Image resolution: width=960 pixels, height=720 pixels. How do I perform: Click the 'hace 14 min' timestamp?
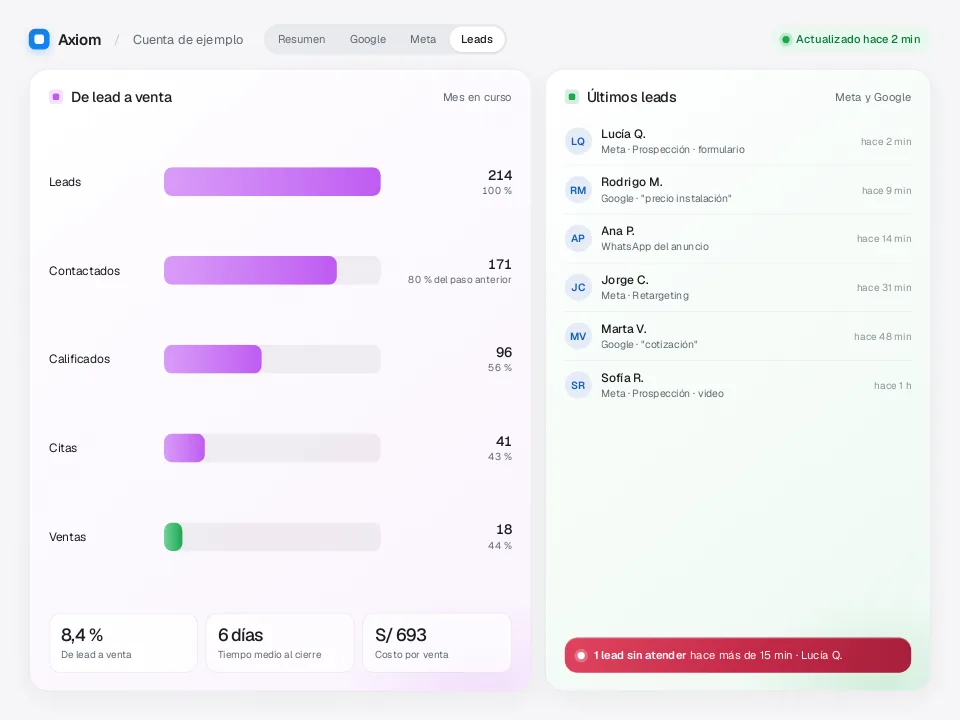coord(884,239)
